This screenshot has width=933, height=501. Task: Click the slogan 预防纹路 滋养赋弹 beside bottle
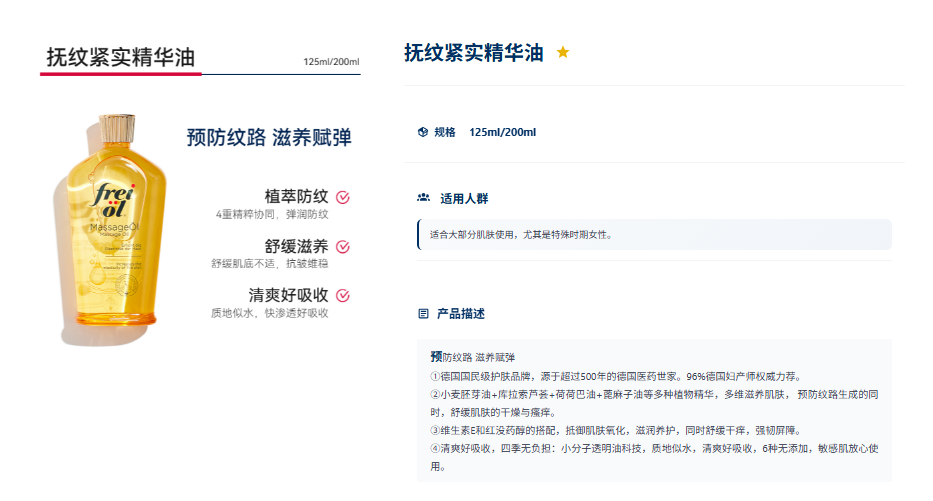click(x=269, y=137)
